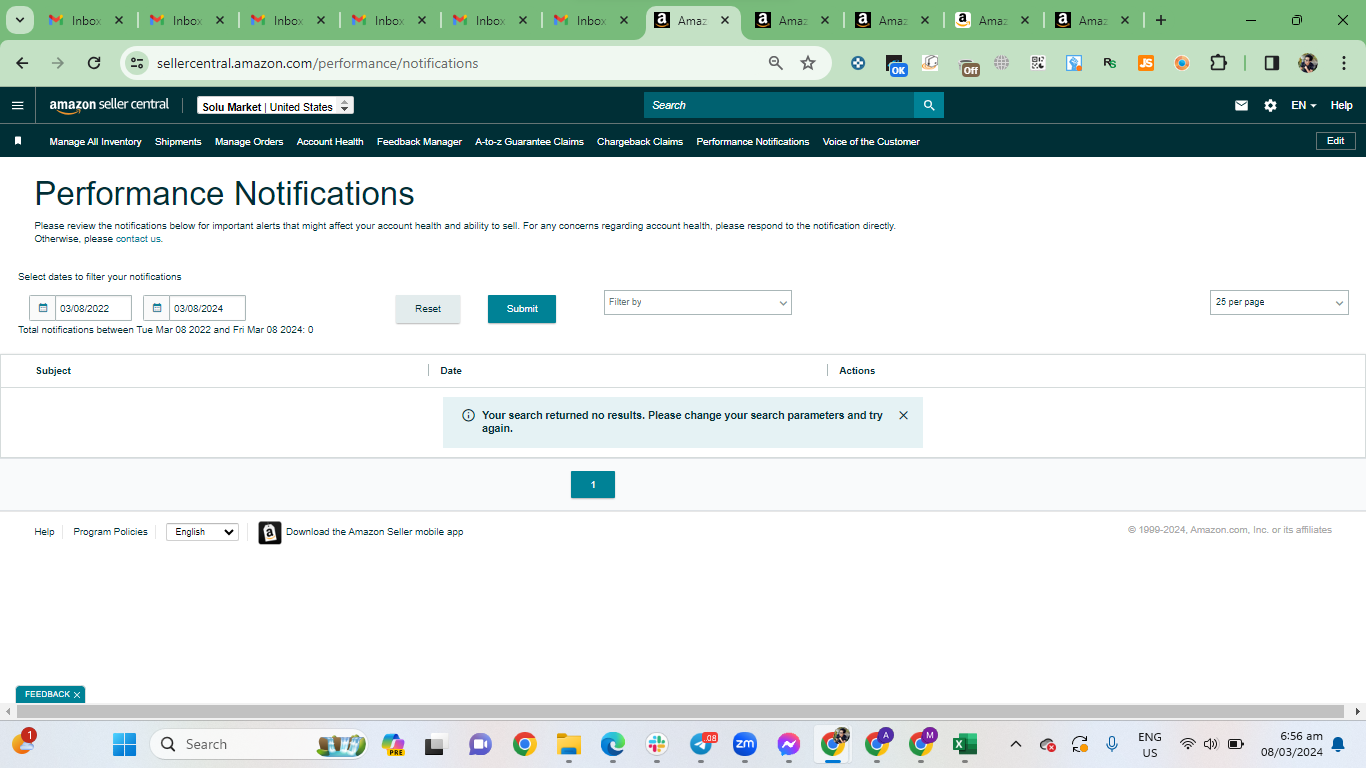1366x768 pixels.
Task: Open A-to-z Guarantee Claims
Action: coord(529,142)
